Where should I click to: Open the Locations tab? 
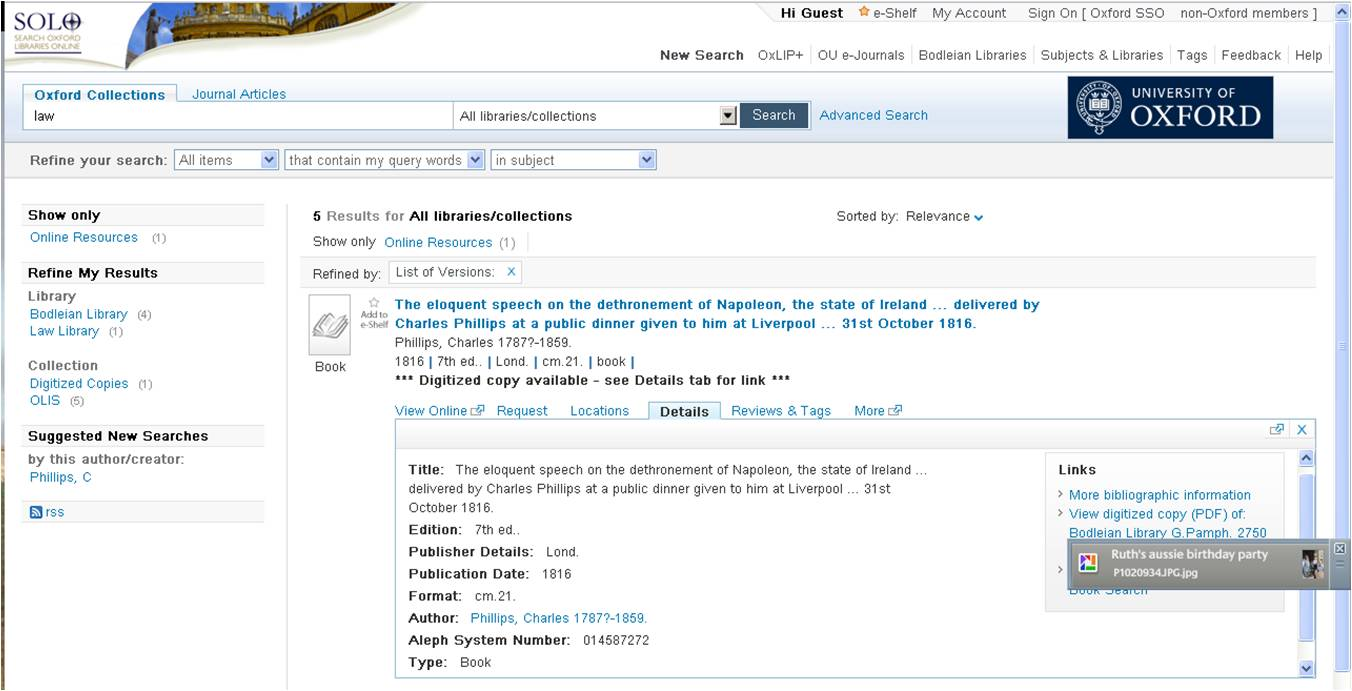(x=599, y=411)
